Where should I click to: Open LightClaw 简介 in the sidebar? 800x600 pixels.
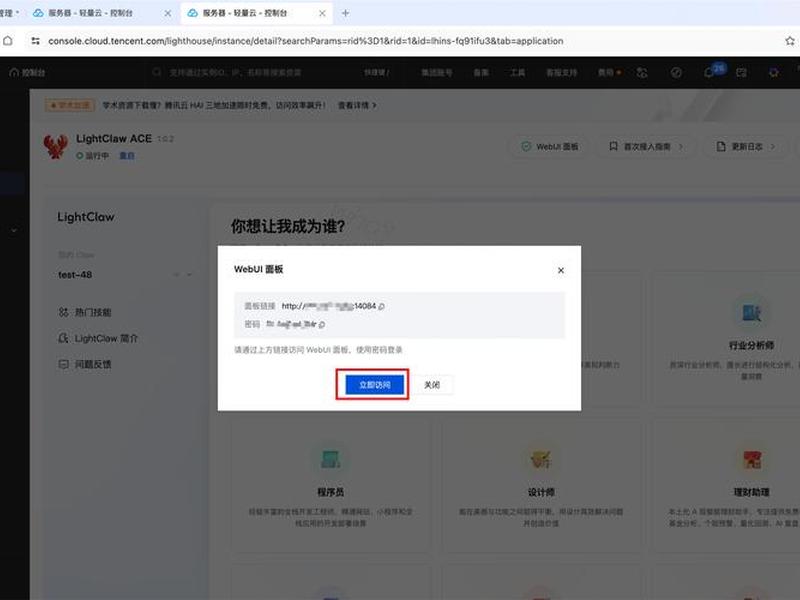pyautogui.click(x=98, y=338)
